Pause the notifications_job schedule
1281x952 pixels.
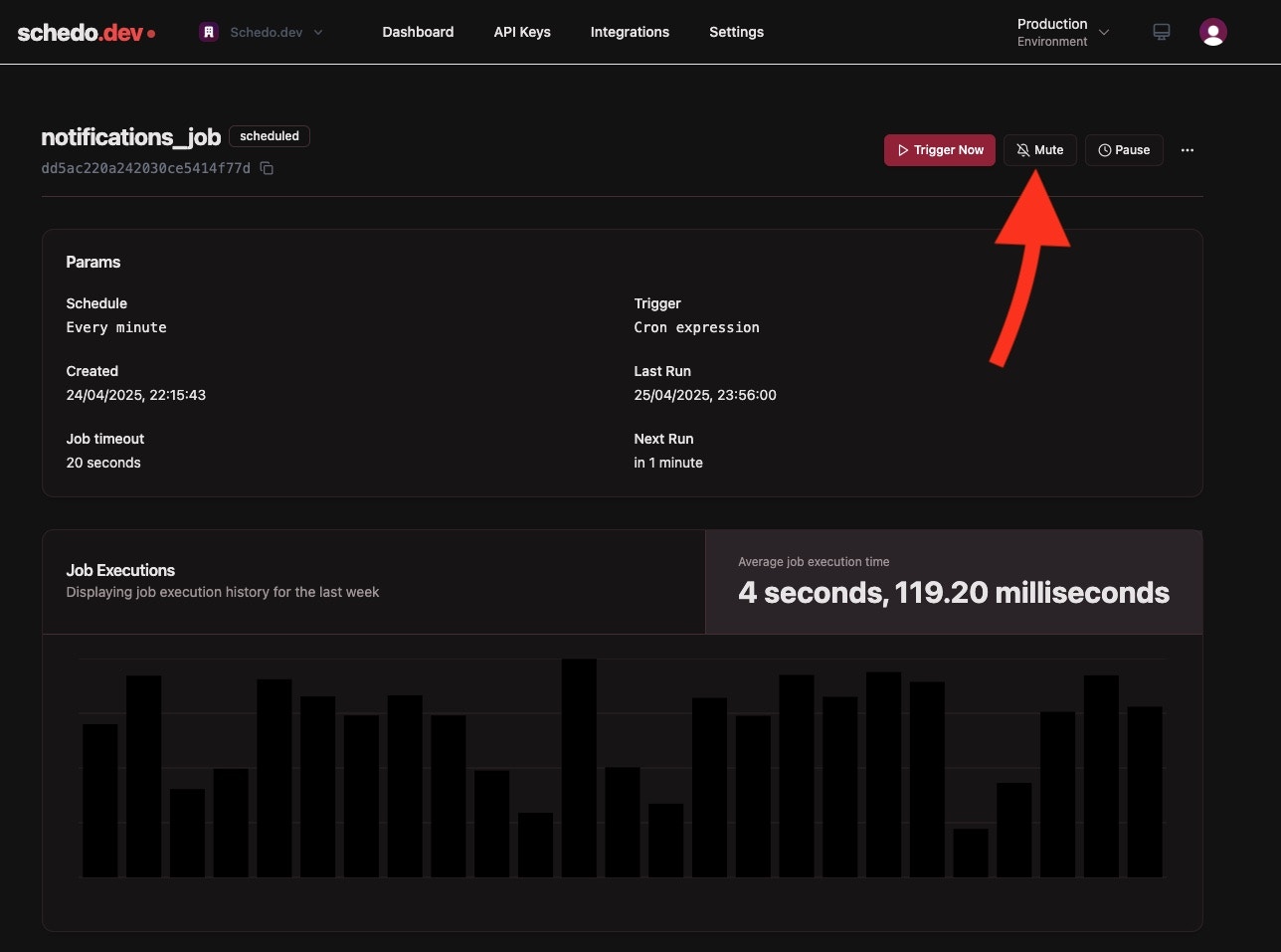coord(1124,149)
